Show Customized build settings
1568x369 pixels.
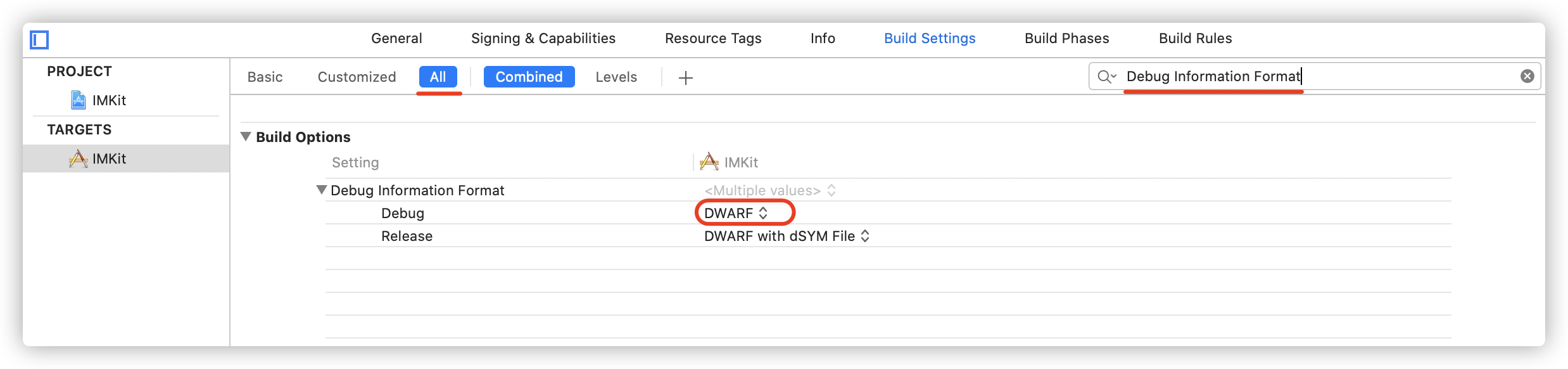[357, 77]
